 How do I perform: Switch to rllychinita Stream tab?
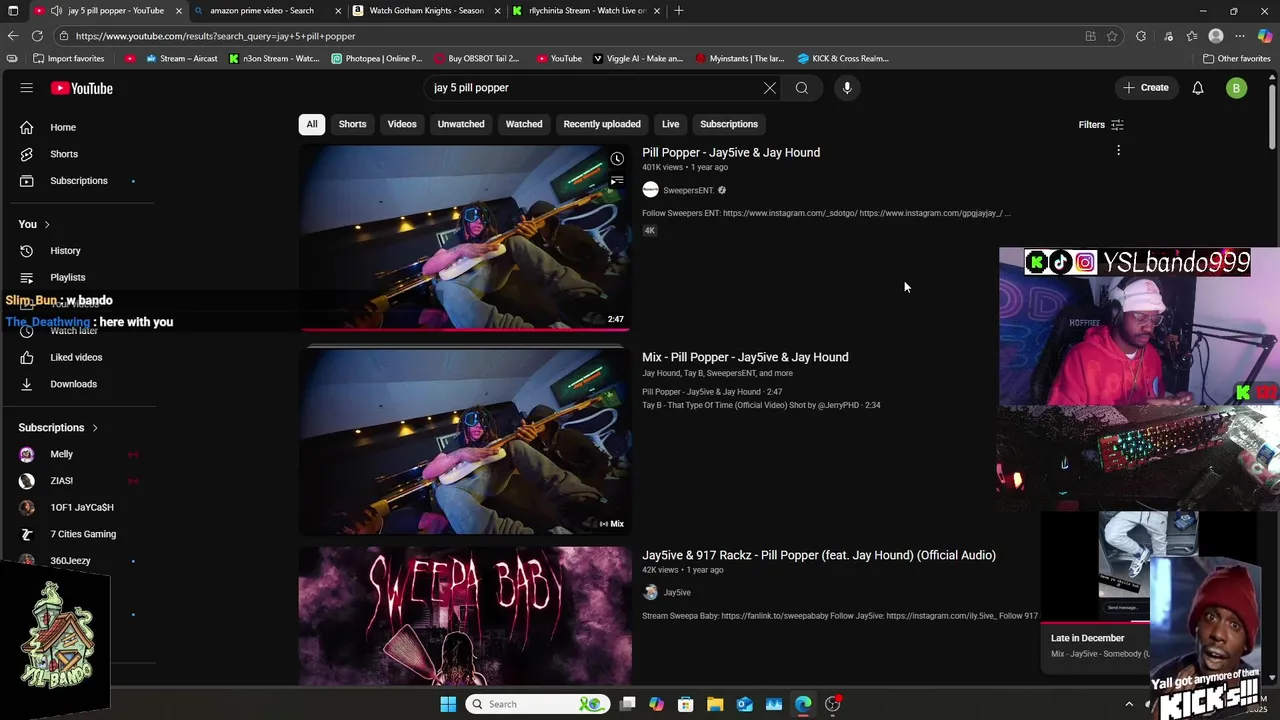point(587,11)
